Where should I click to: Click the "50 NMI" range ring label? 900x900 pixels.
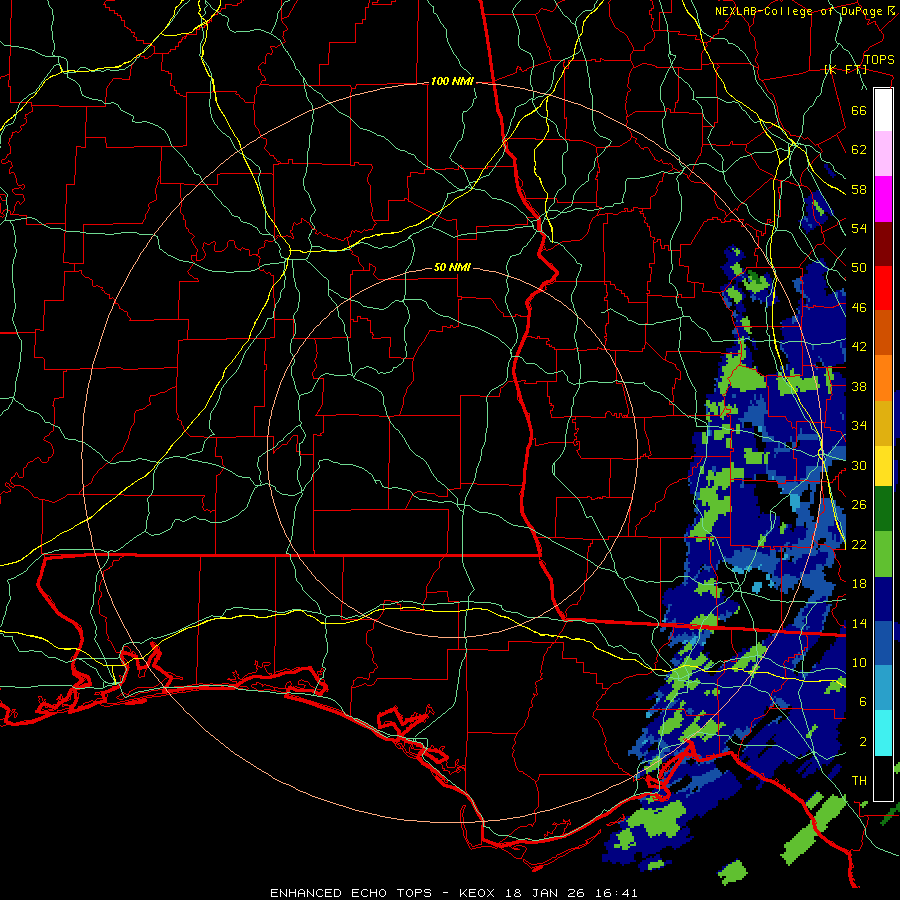point(452,267)
